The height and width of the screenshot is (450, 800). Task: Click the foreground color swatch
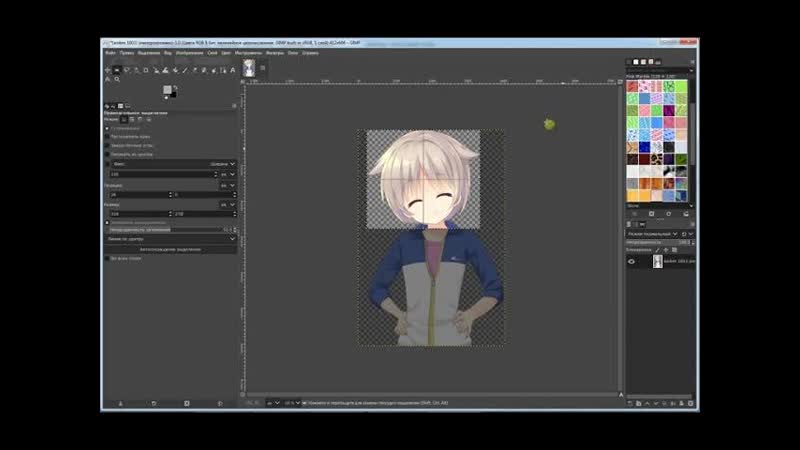click(167, 90)
